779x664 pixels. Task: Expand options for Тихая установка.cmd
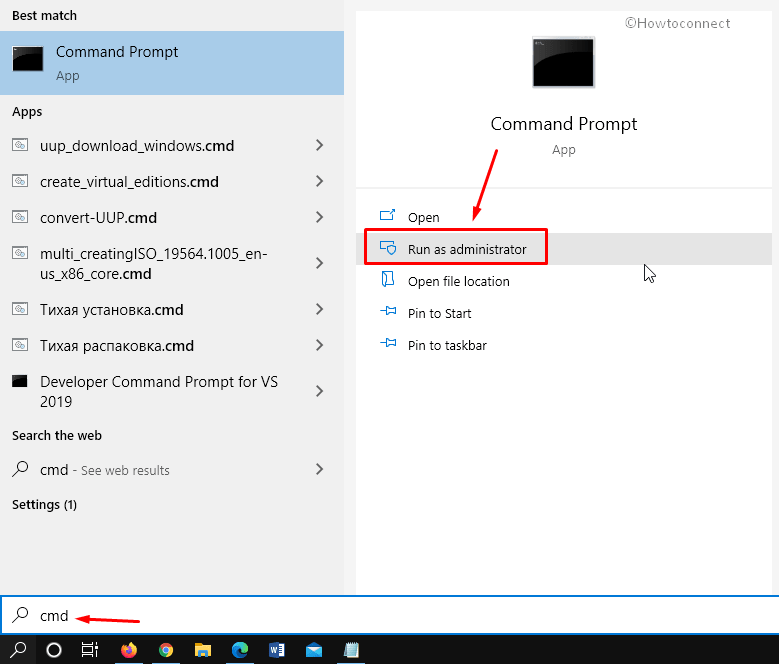319,309
